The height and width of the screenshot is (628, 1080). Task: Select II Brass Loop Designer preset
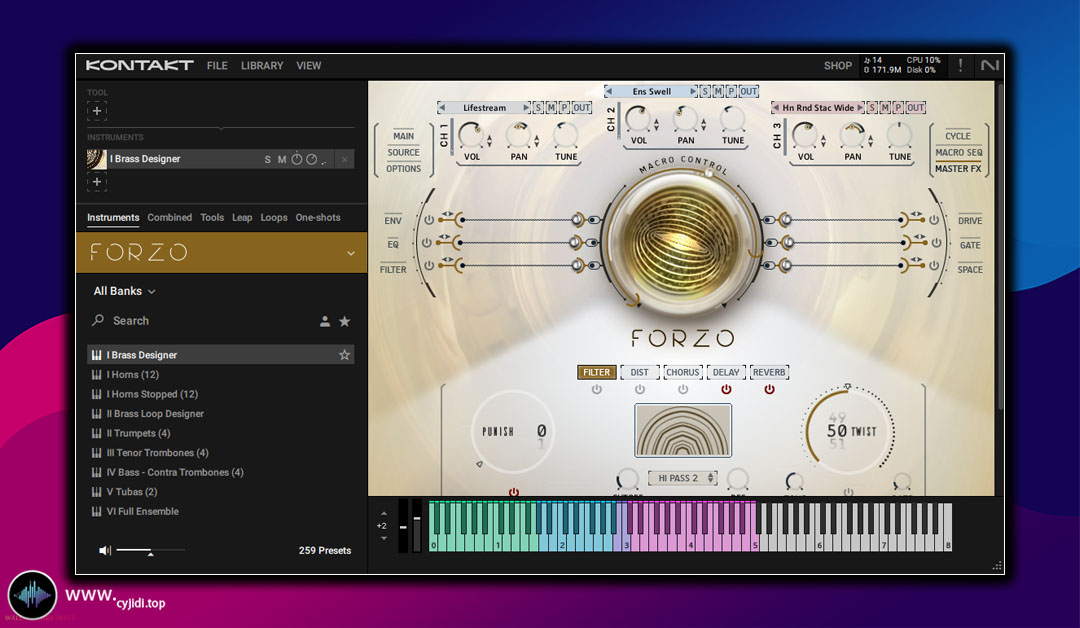point(220,414)
